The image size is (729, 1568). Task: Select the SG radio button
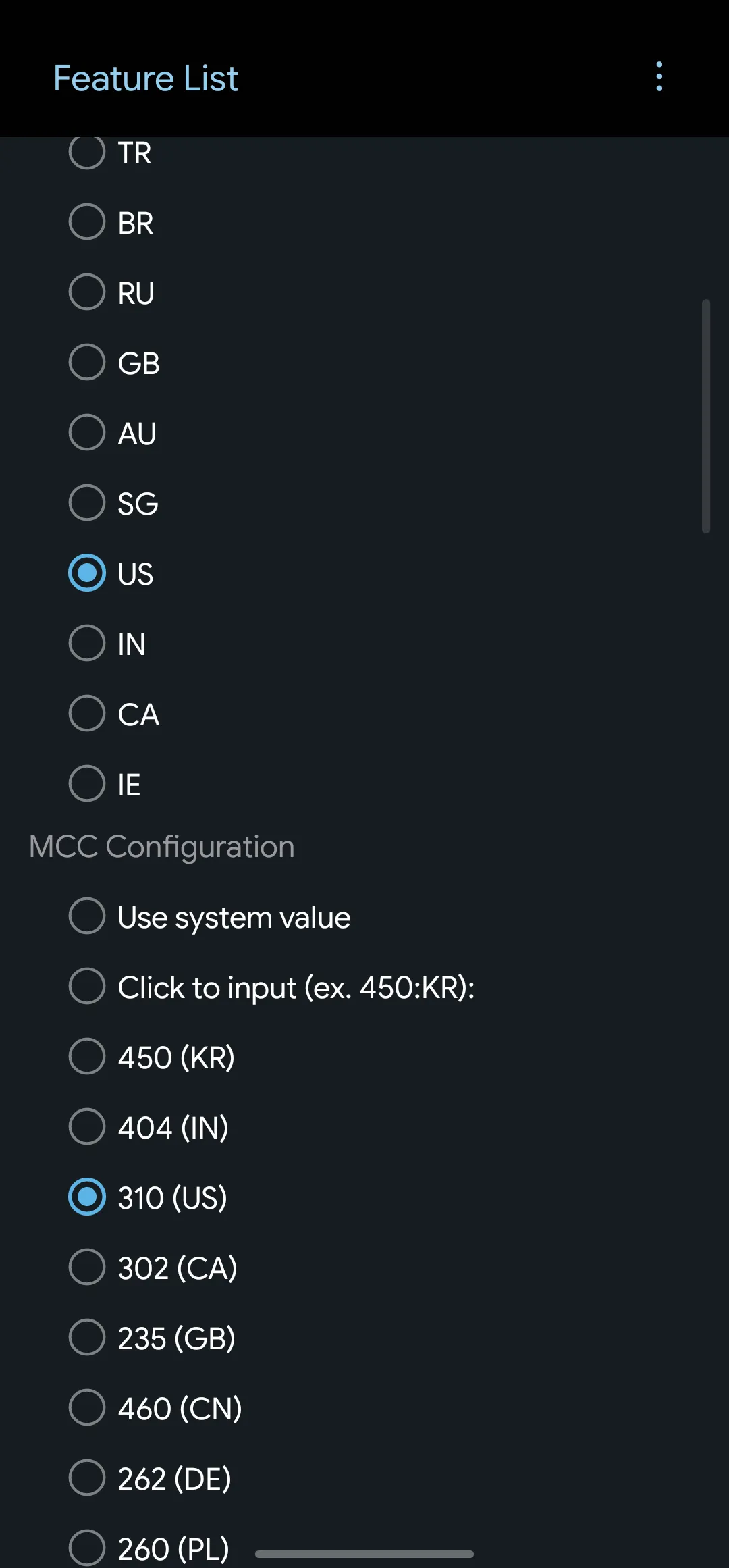point(87,503)
